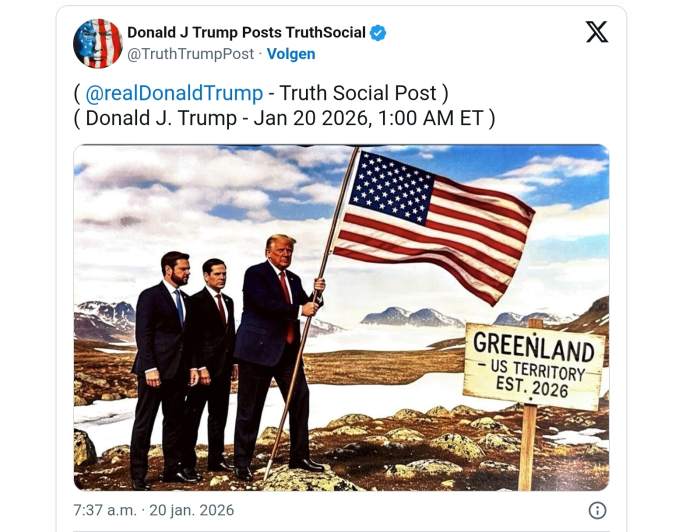
Task: Click the bearded man in blue tie
Action: tap(163, 368)
